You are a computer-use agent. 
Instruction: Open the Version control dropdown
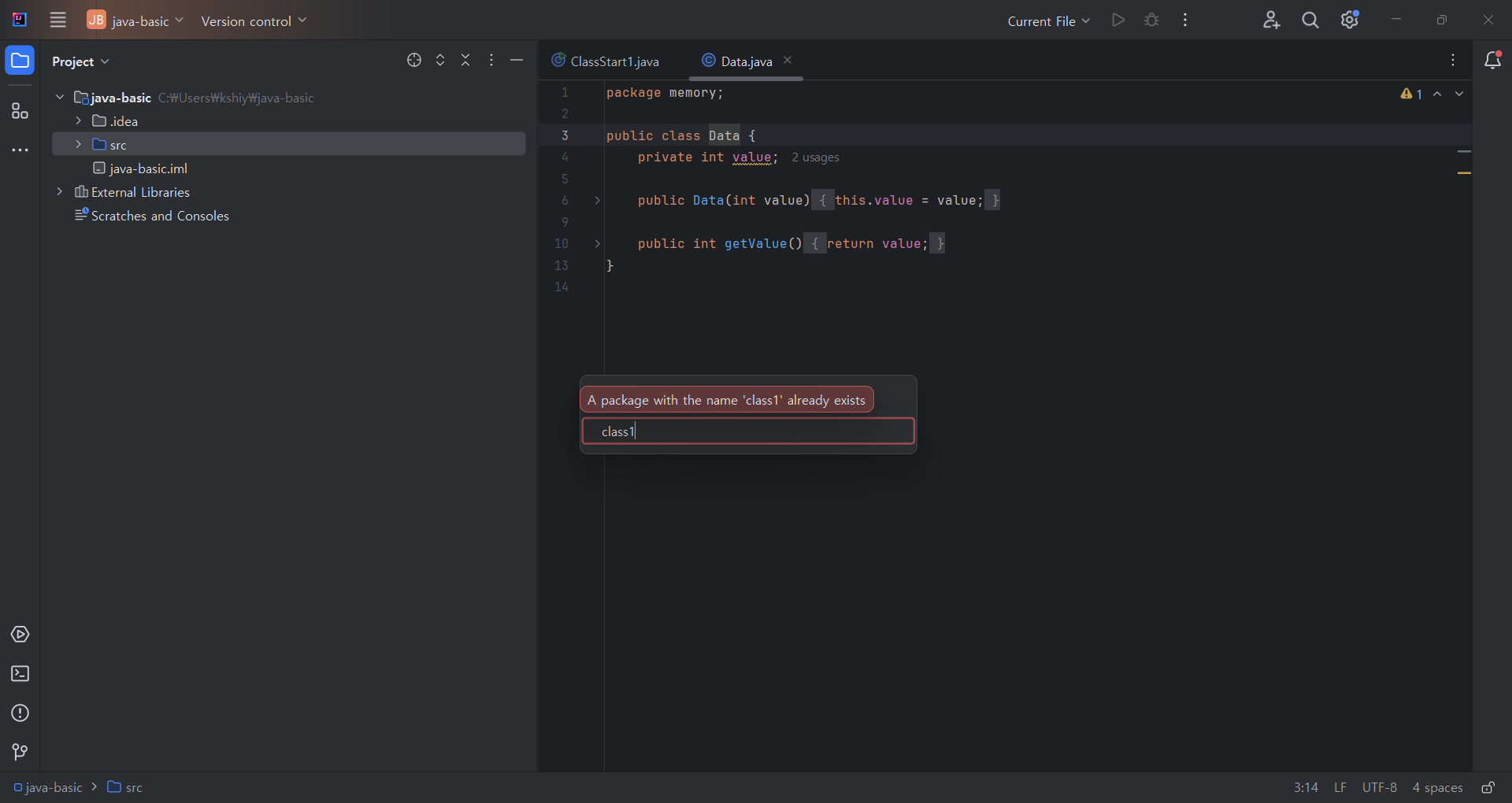254,20
